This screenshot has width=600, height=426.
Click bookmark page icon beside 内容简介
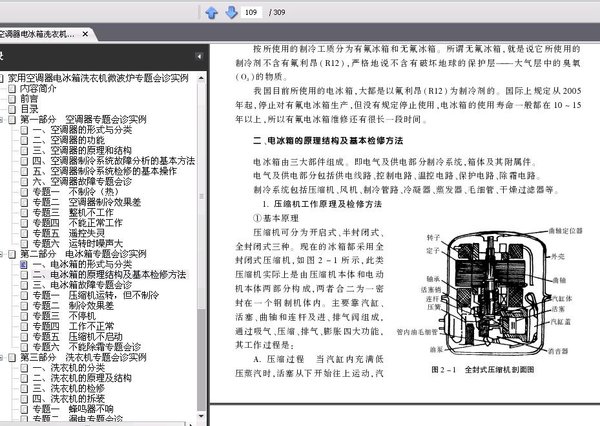(12, 89)
